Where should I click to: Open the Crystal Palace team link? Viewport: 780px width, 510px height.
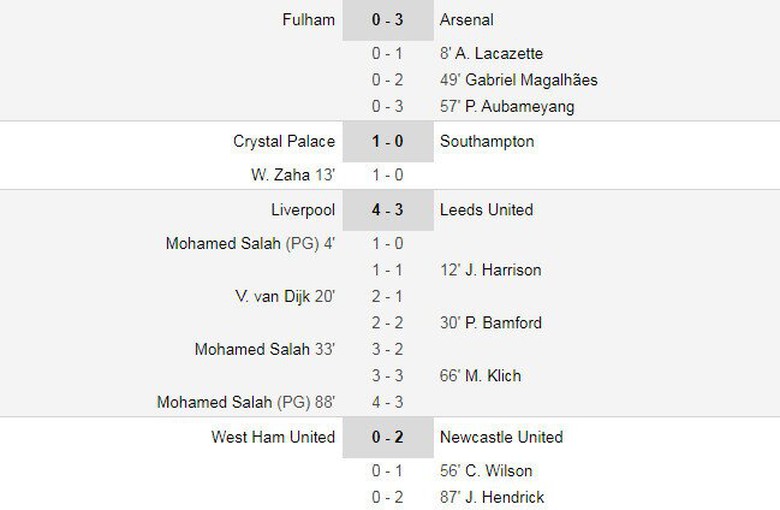(x=284, y=142)
